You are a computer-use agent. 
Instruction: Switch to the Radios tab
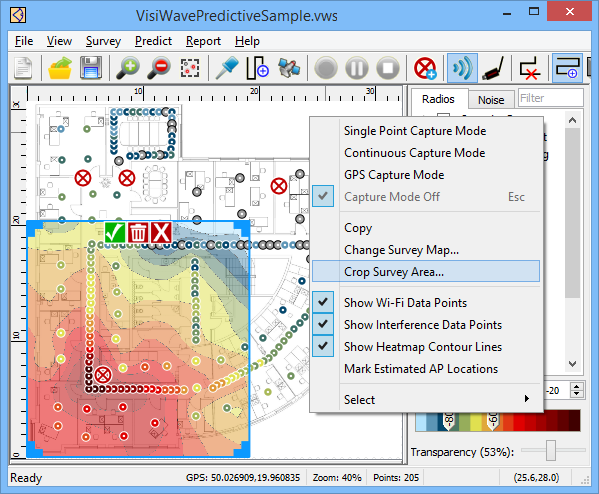click(x=438, y=99)
